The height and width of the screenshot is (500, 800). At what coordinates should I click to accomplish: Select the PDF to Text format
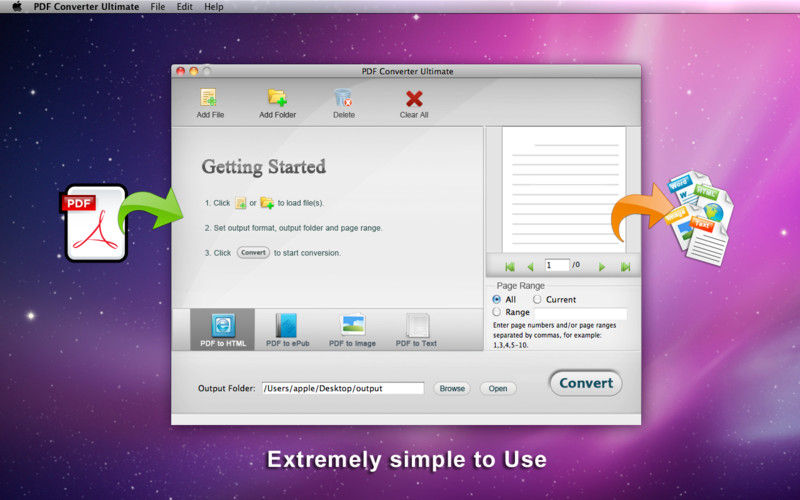[416, 330]
